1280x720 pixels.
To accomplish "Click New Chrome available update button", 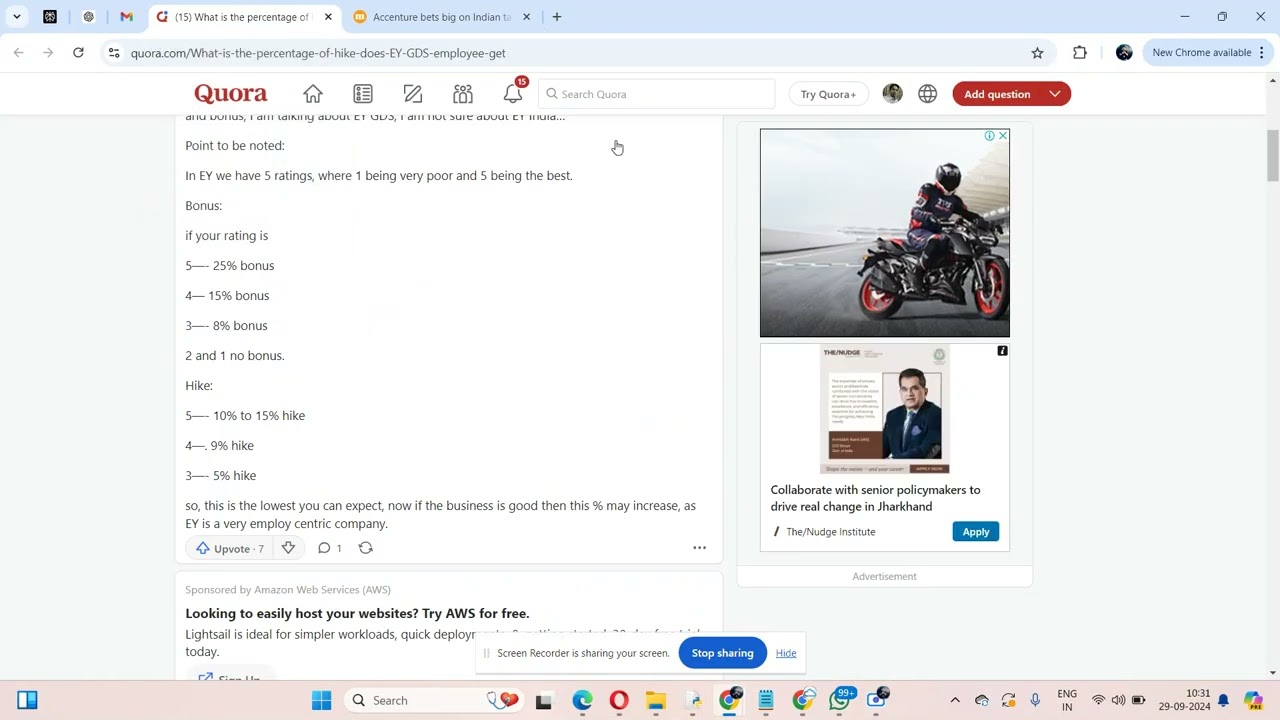I will point(1201,53).
